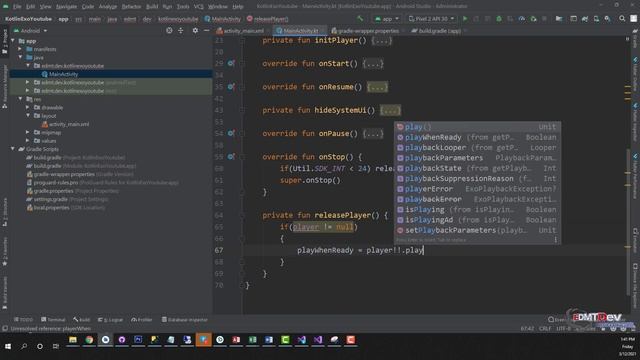Start debugging with the bug icon
Screen dimensions: 640x360
(499, 19)
